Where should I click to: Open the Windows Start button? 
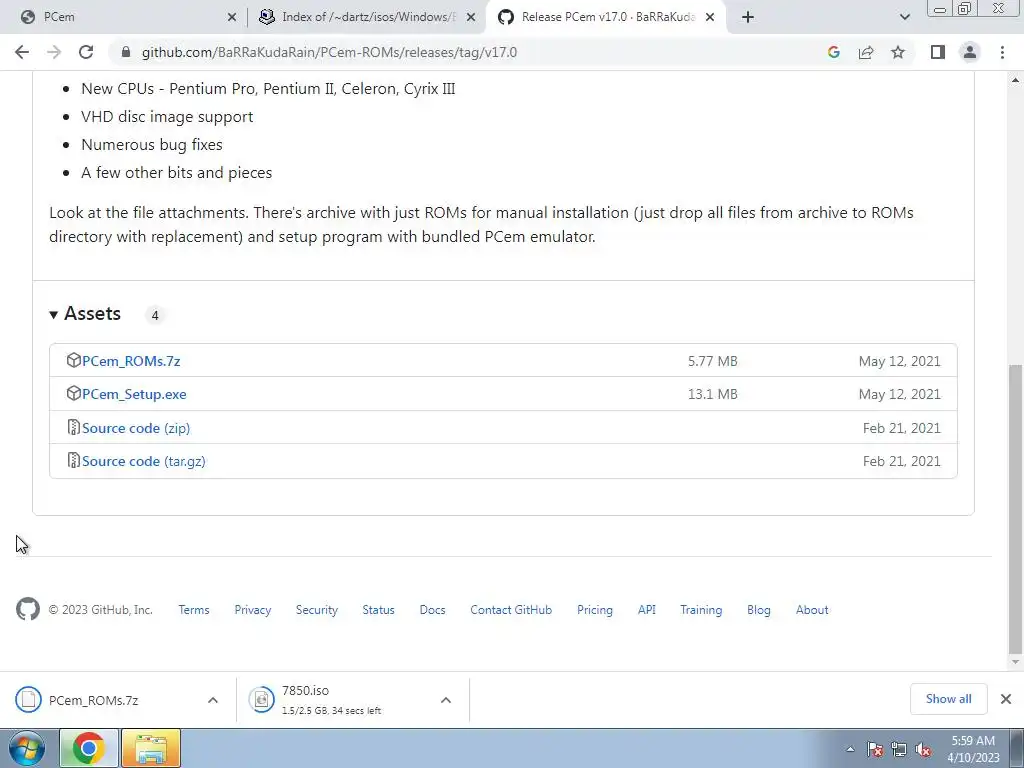point(27,748)
